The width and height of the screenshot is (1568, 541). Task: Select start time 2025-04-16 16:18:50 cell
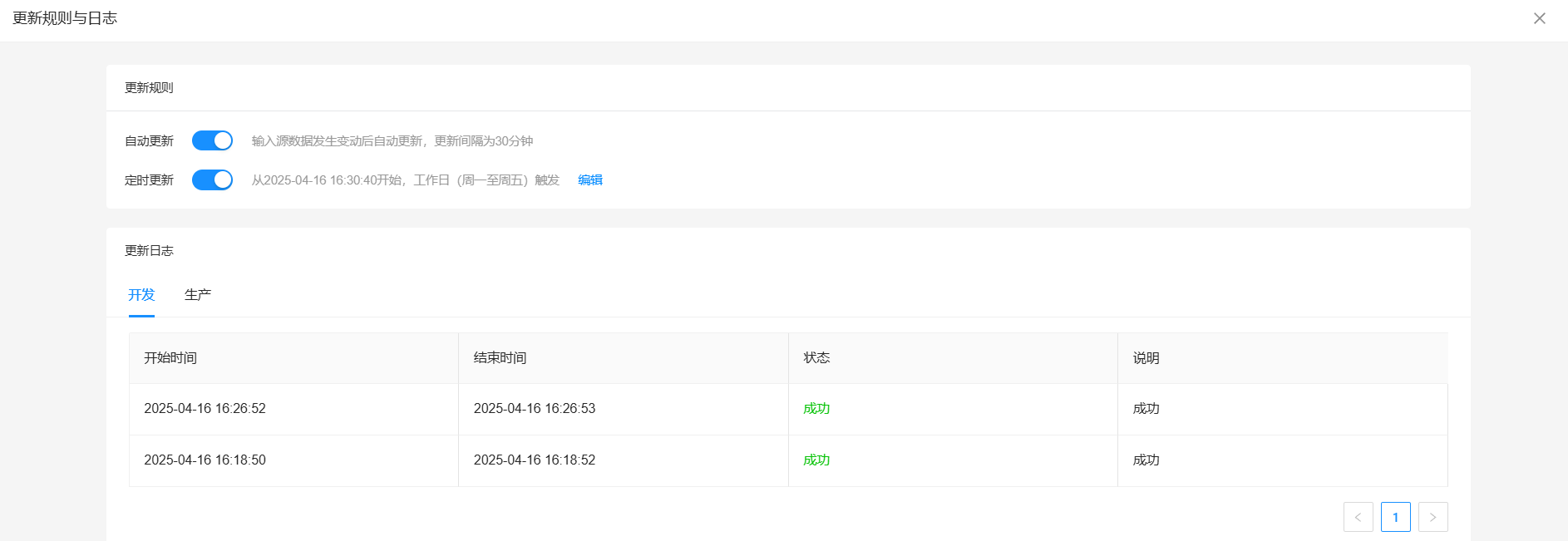[x=205, y=460]
